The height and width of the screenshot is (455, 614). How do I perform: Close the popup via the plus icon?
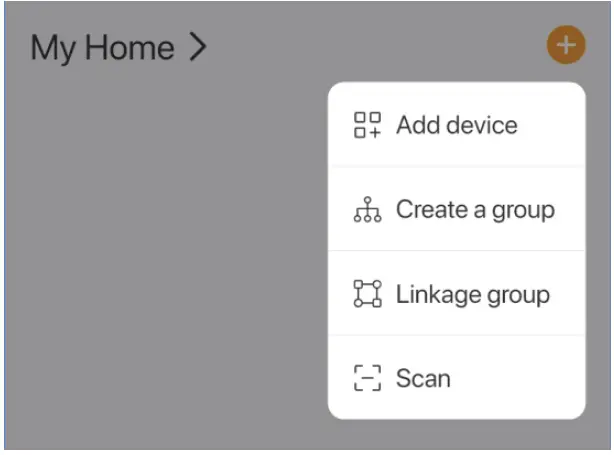[565, 45]
